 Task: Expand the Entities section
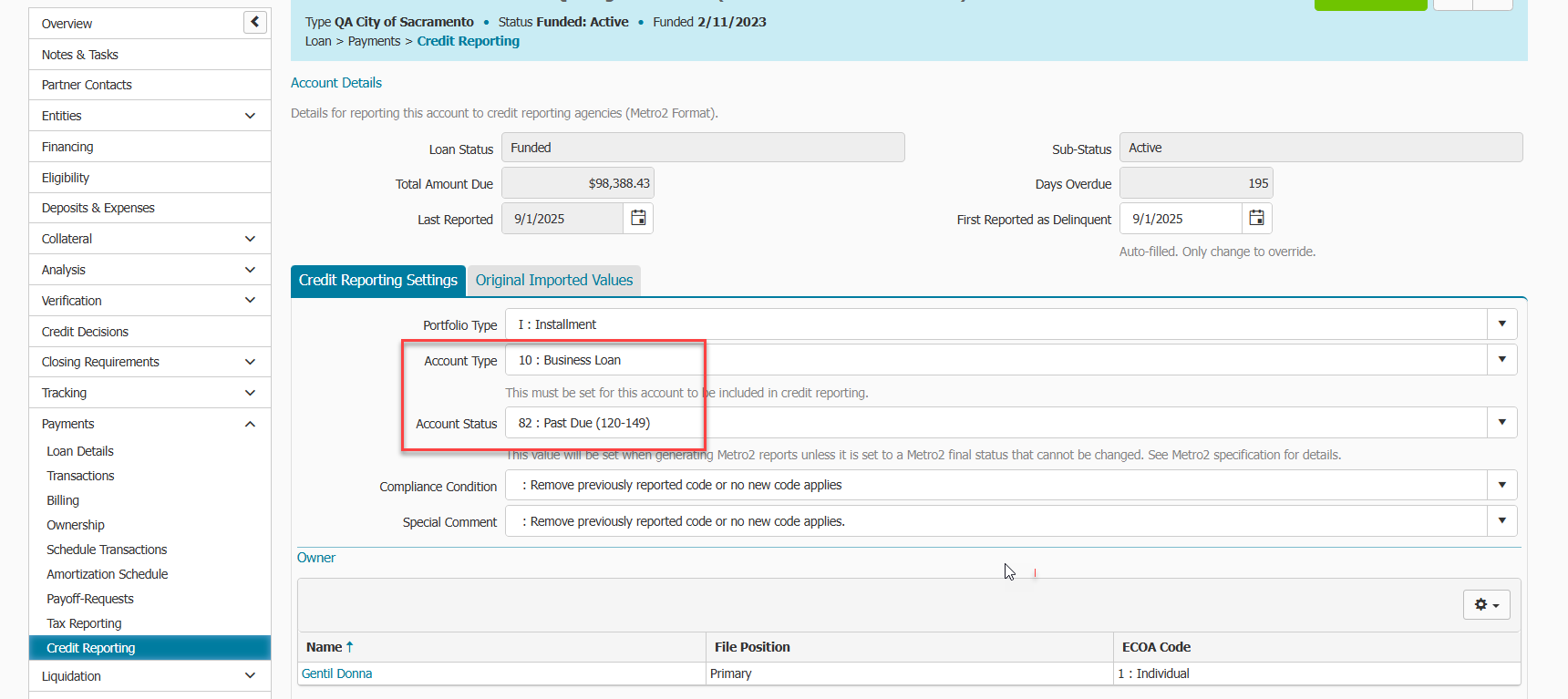coord(250,116)
